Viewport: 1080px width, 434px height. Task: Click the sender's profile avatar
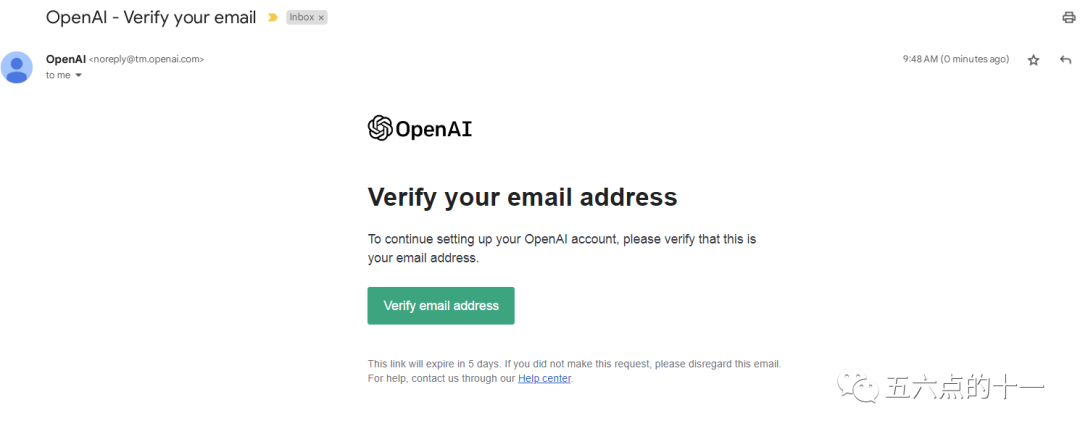pos(17,67)
